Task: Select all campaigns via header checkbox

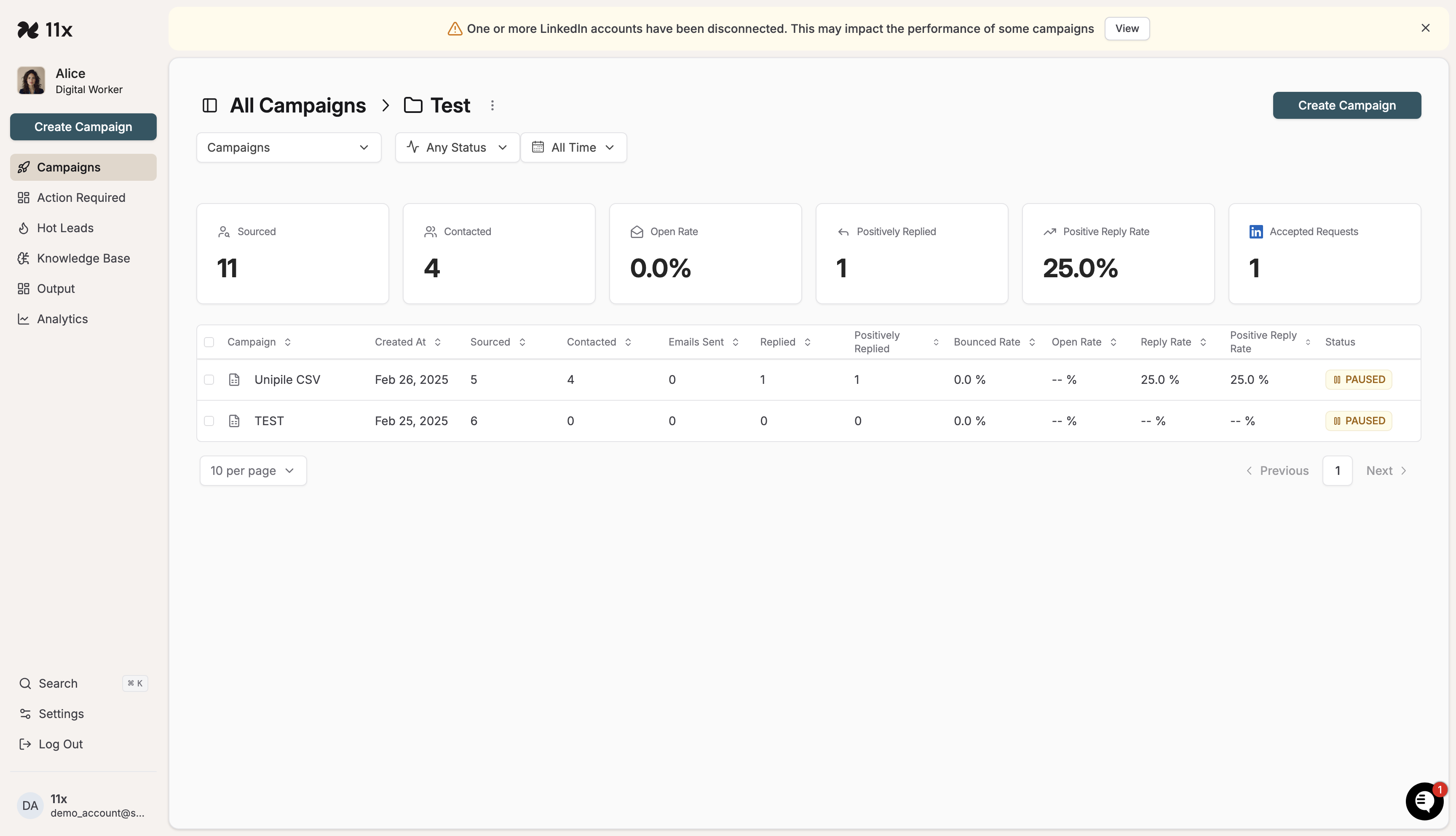Action: point(209,342)
